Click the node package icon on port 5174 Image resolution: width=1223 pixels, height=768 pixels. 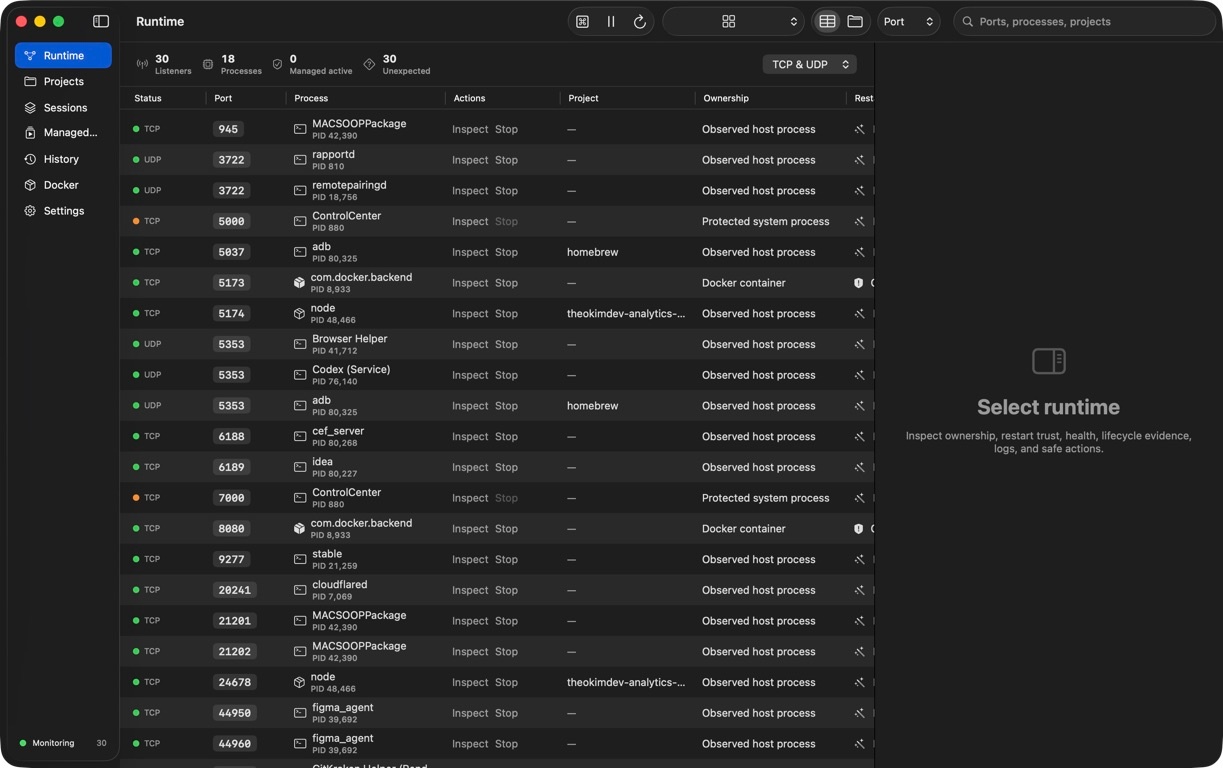click(x=299, y=314)
